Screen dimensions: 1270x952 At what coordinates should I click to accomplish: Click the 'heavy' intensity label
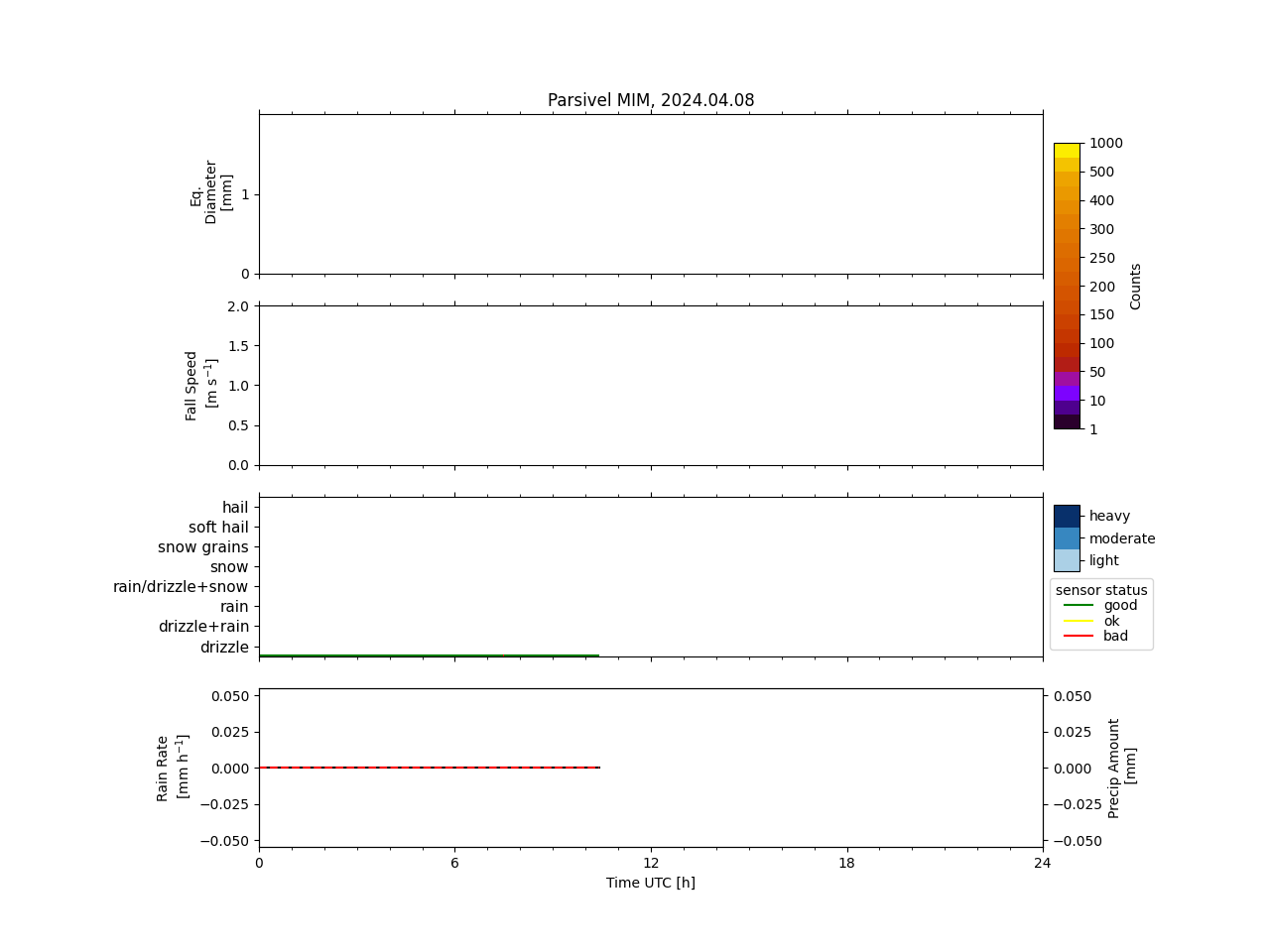point(1109,516)
